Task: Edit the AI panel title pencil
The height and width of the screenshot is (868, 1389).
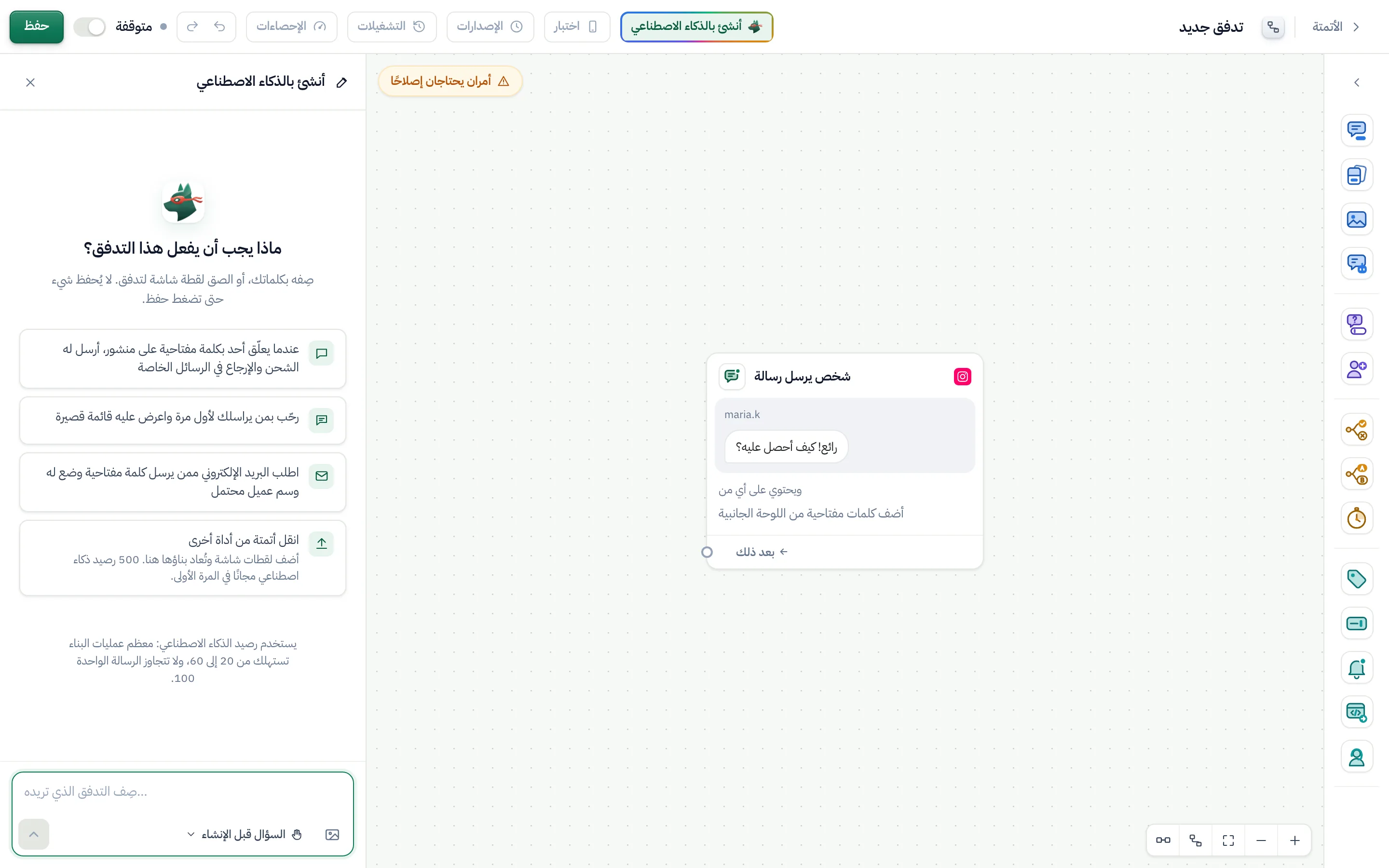Action: coord(341,82)
